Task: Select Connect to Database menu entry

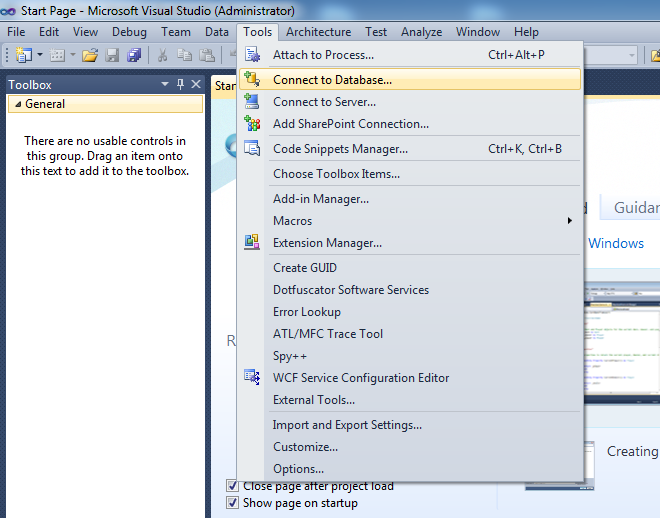Action: 410,80
